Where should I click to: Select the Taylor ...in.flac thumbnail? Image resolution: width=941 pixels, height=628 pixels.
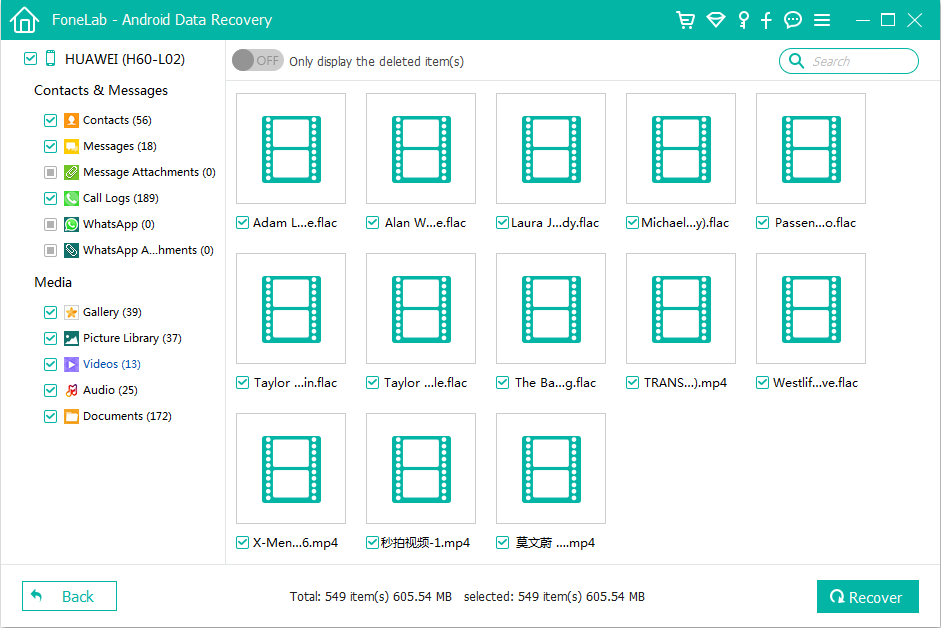coord(291,309)
